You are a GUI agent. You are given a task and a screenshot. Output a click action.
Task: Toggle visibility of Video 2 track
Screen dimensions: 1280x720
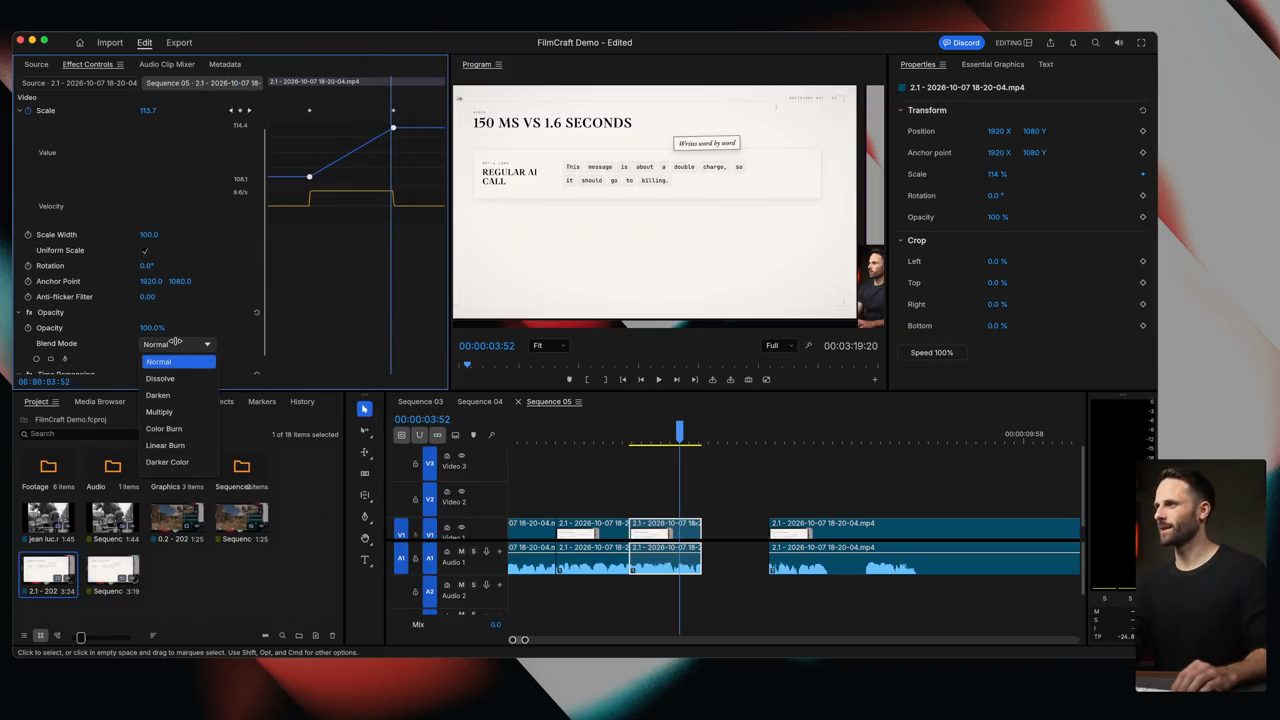point(461,492)
